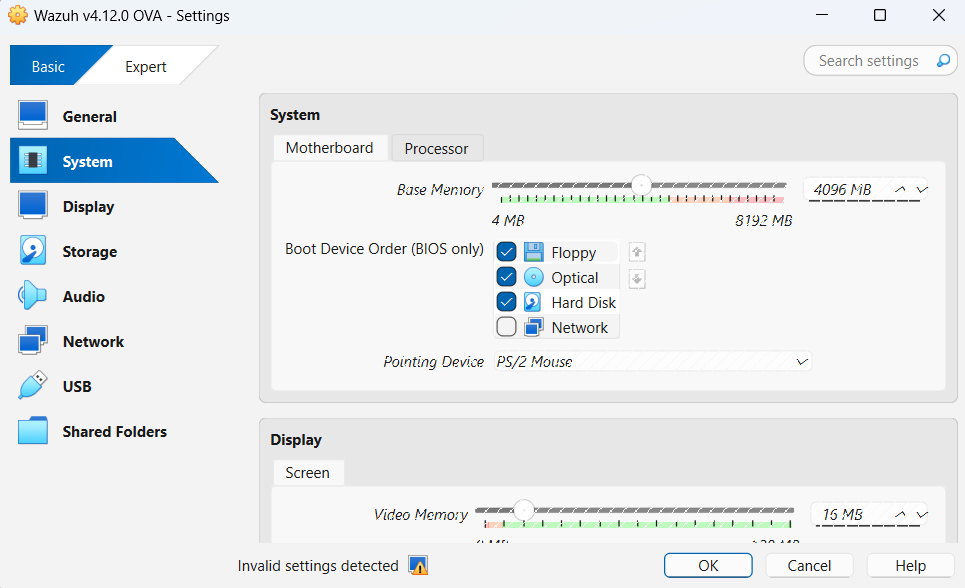This screenshot has width=965, height=588.
Task: Click the OK button
Action: pos(708,566)
